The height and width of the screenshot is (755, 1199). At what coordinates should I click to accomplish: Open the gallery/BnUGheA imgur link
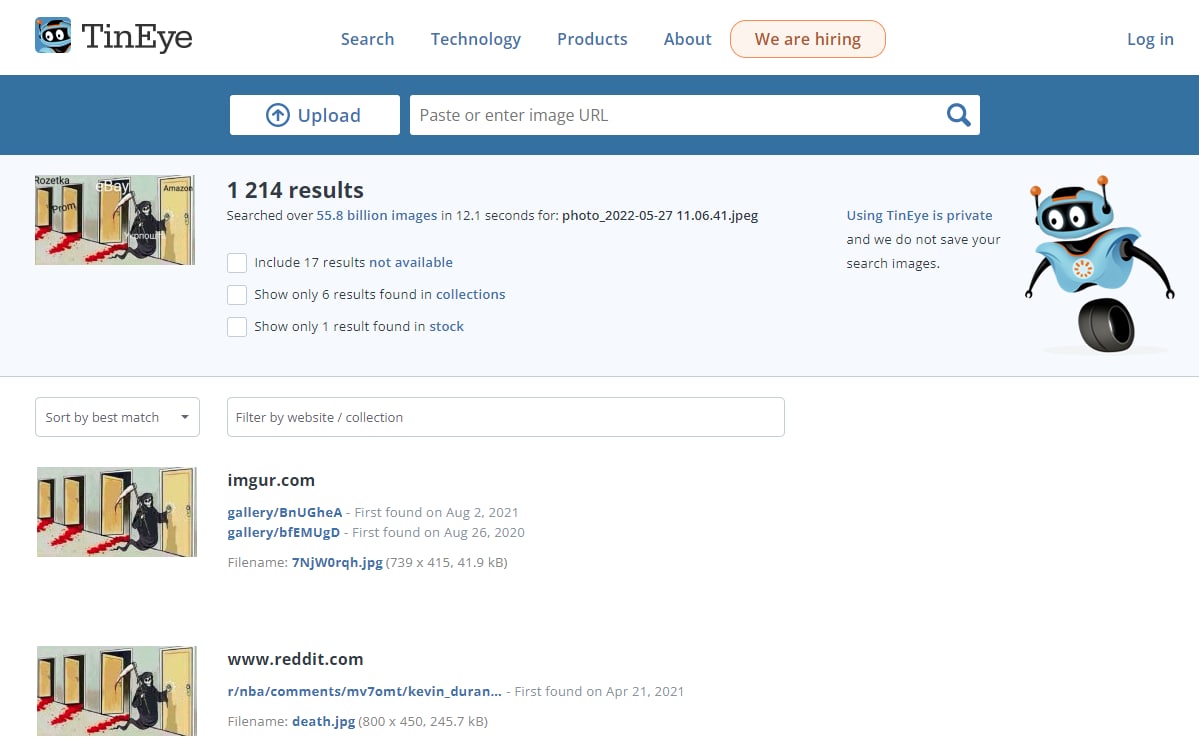(284, 513)
